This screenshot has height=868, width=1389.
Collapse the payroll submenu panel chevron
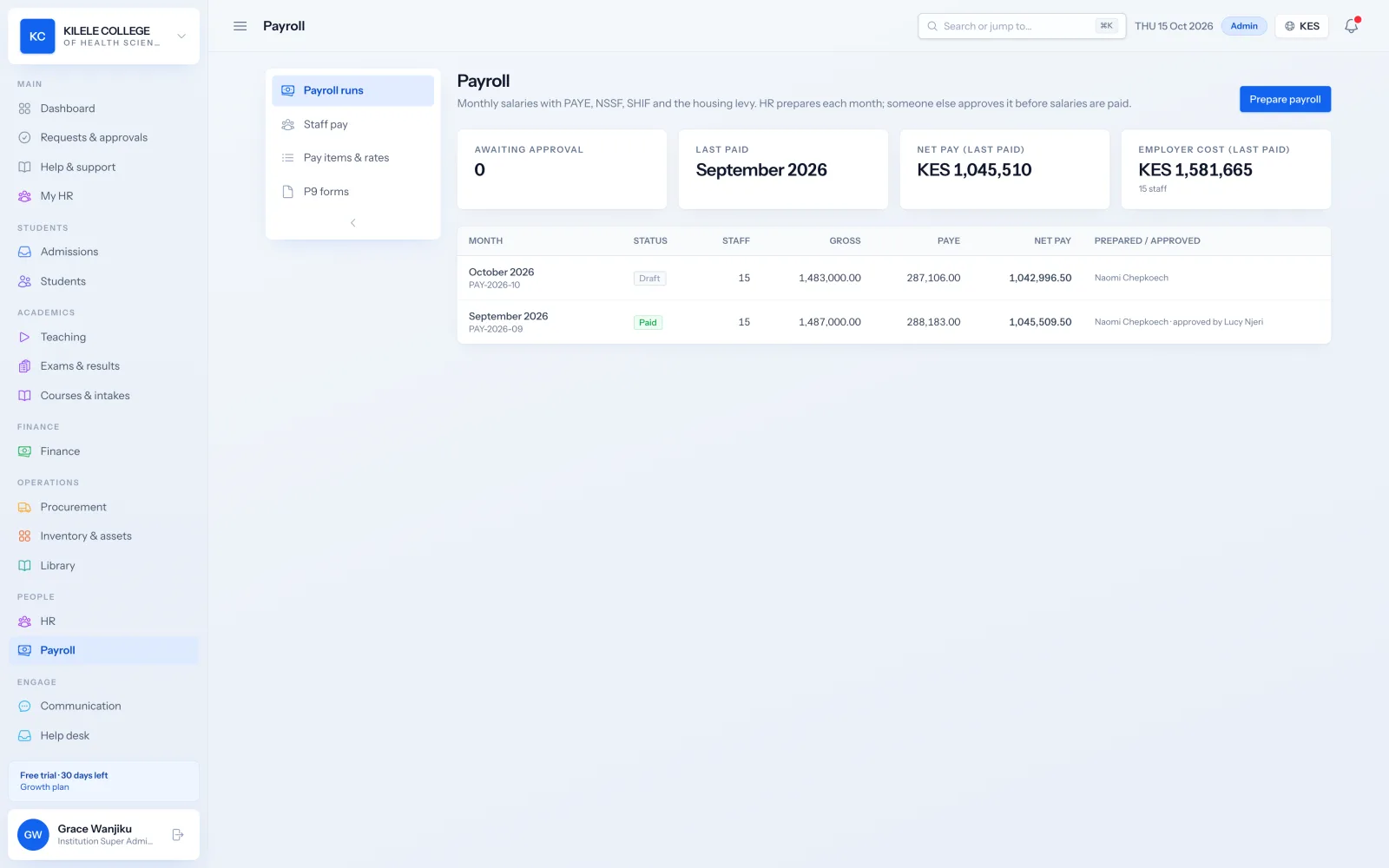[x=352, y=223]
